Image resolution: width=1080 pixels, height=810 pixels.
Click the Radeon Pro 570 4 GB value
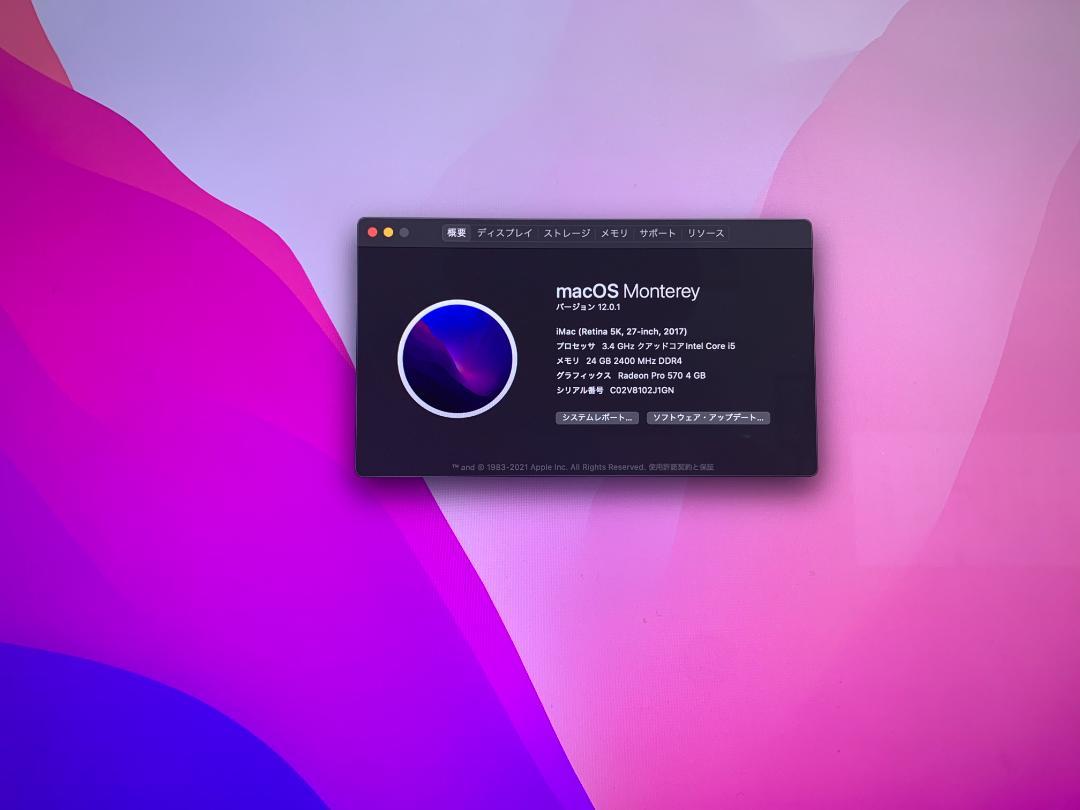click(x=662, y=375)
